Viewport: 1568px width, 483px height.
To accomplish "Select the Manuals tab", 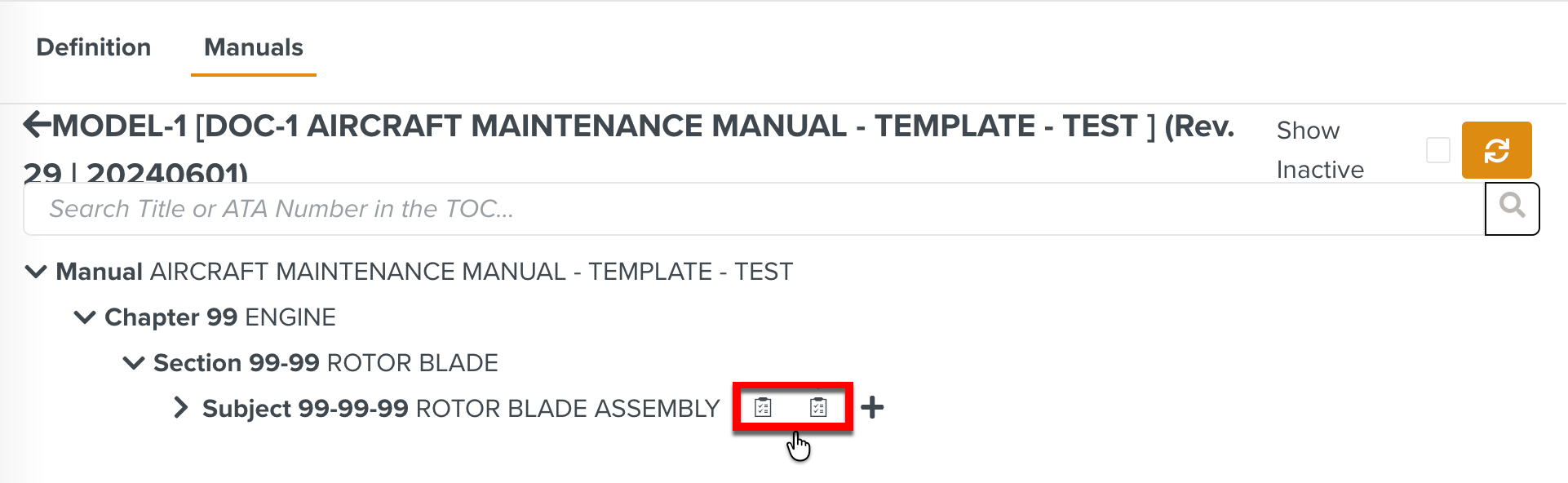I will tap(253, 47).
